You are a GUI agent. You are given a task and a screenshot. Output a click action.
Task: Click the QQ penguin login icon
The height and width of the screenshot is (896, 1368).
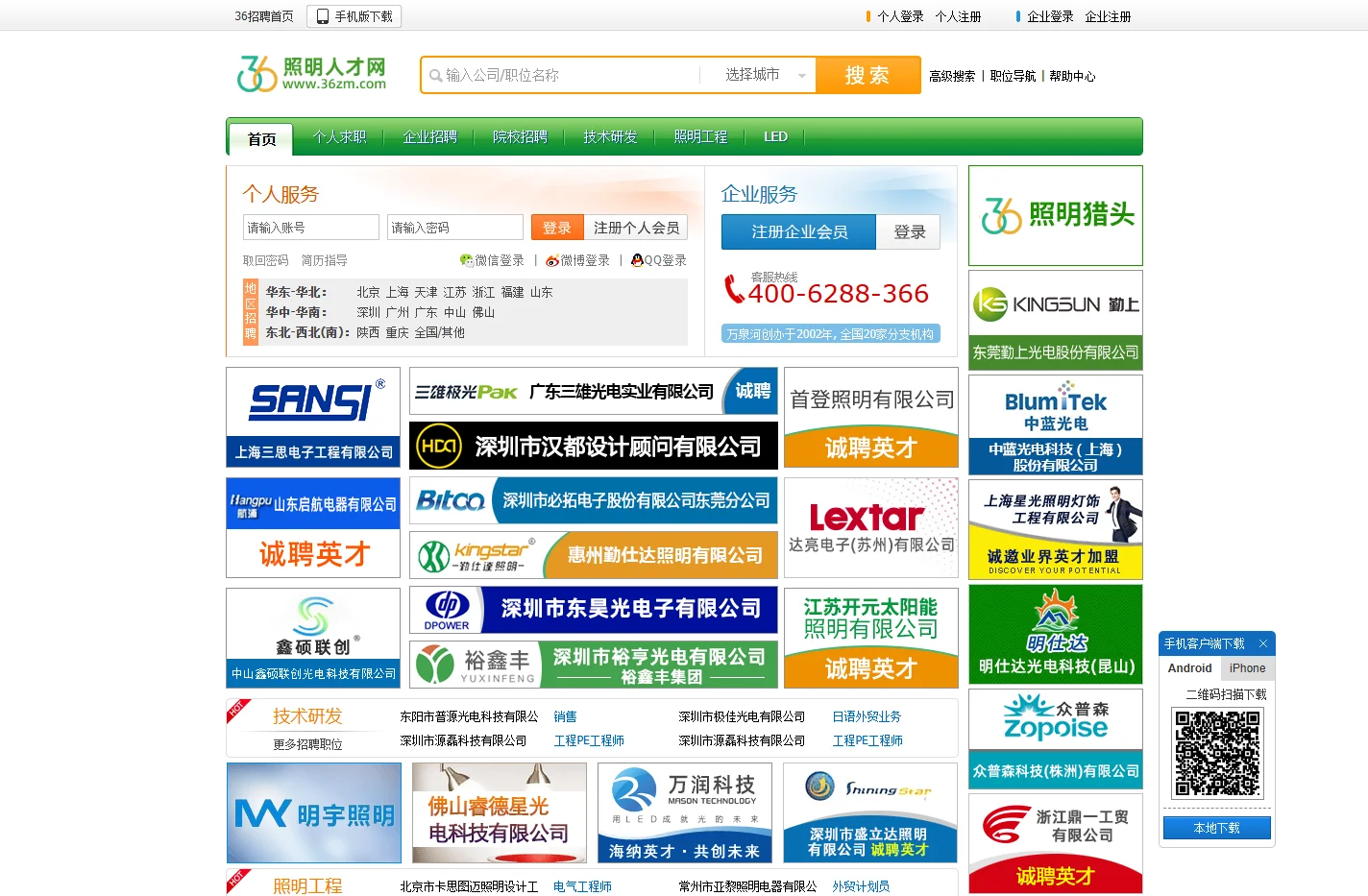(x=637, y=260)
